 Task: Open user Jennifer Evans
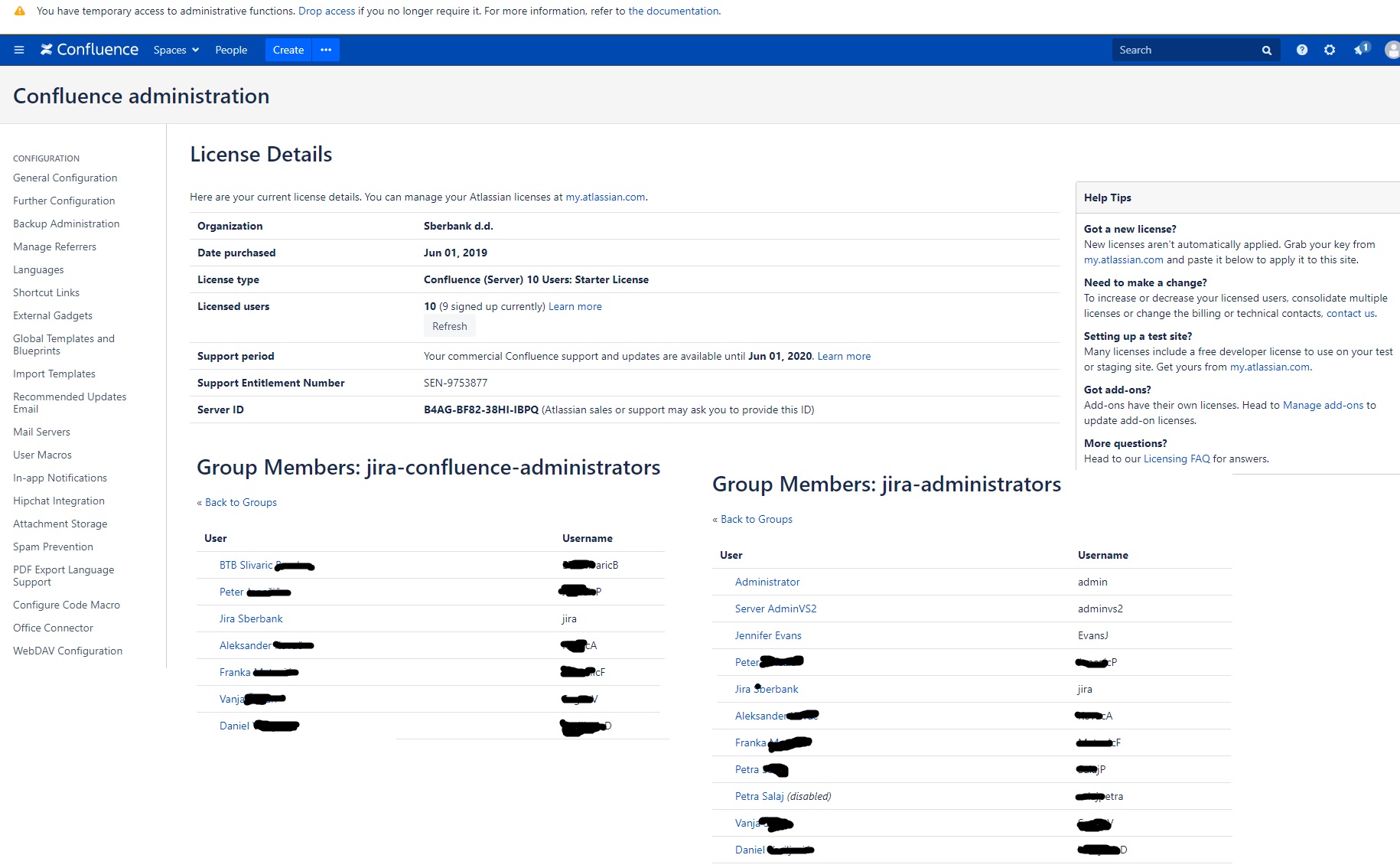click(768, 635)
